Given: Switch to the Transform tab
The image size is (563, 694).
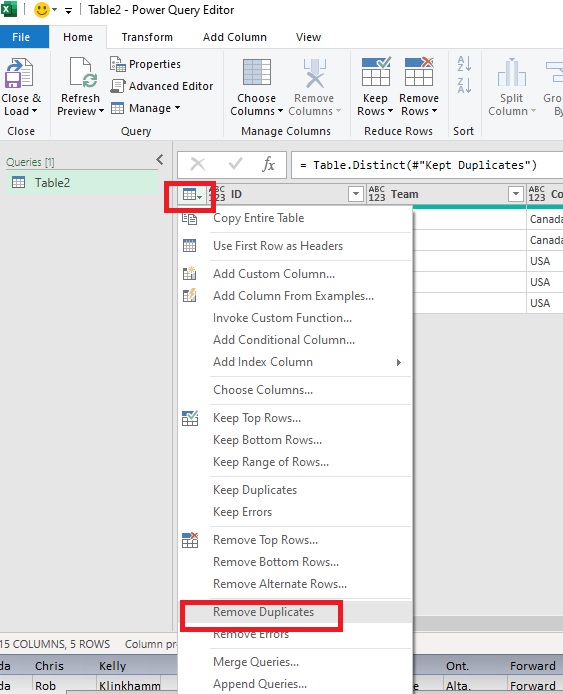Looking at the screenshot, I should 147,37.
